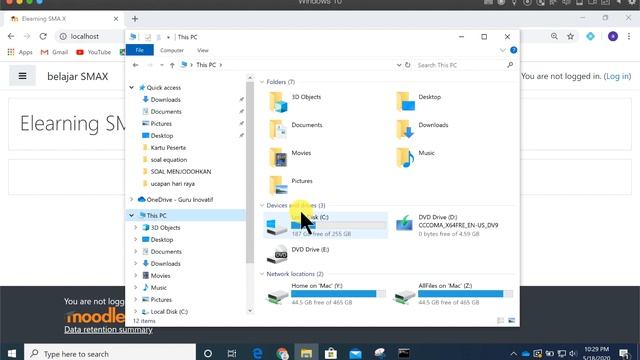Open the 3D Objects folder icon

[278, 102]
